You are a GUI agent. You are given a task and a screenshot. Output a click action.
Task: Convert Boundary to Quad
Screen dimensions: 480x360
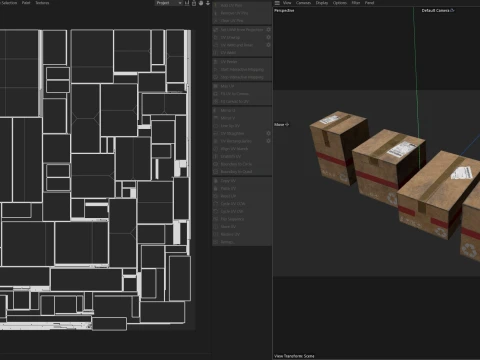tap(242, 172)
